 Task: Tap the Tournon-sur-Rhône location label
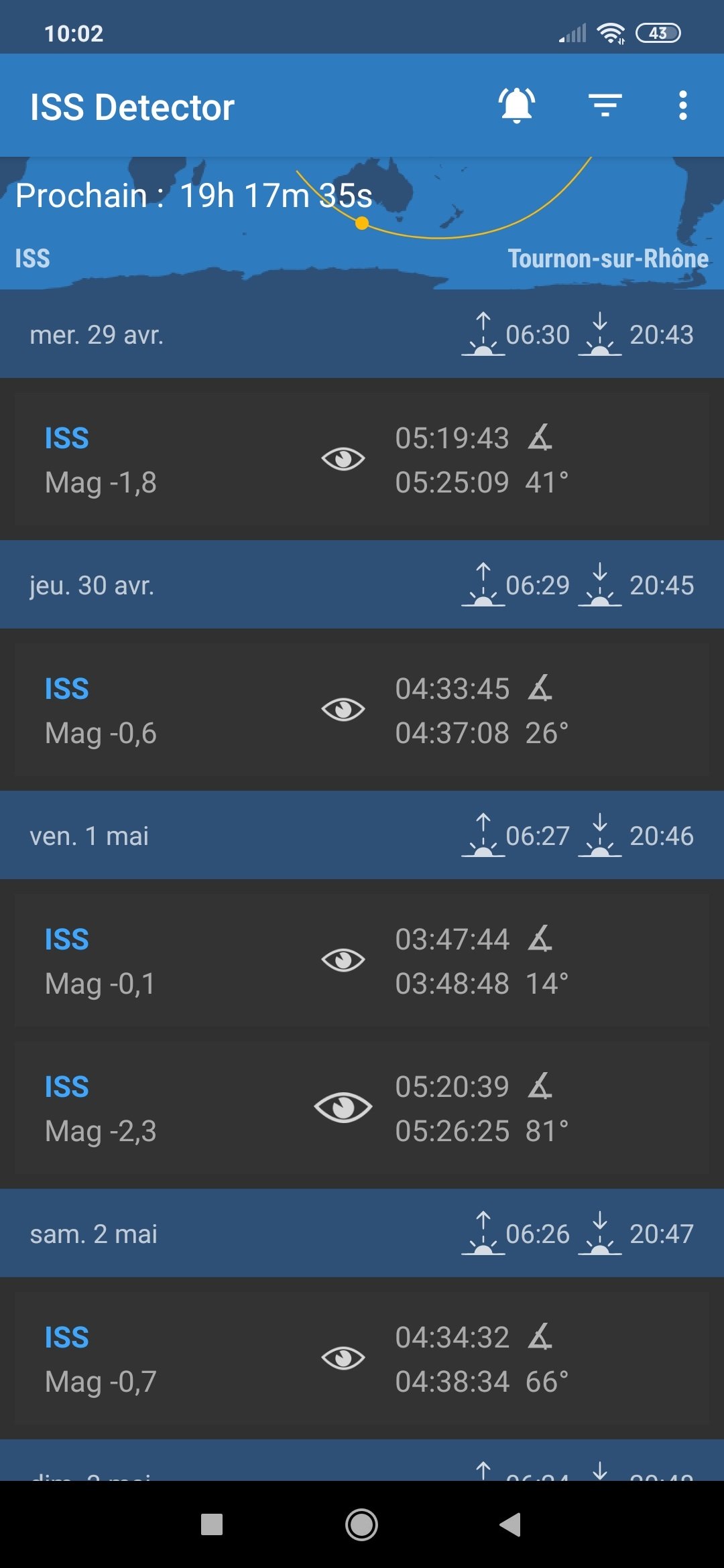tap(607, 259)
